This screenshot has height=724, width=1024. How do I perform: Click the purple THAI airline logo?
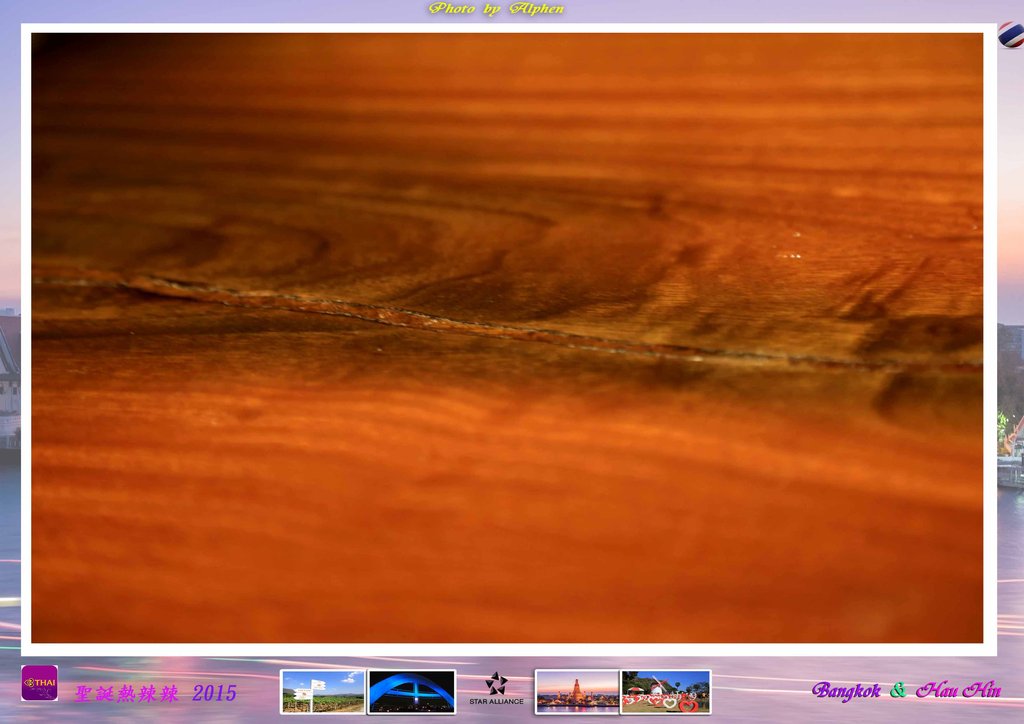(x=39, y=683)
